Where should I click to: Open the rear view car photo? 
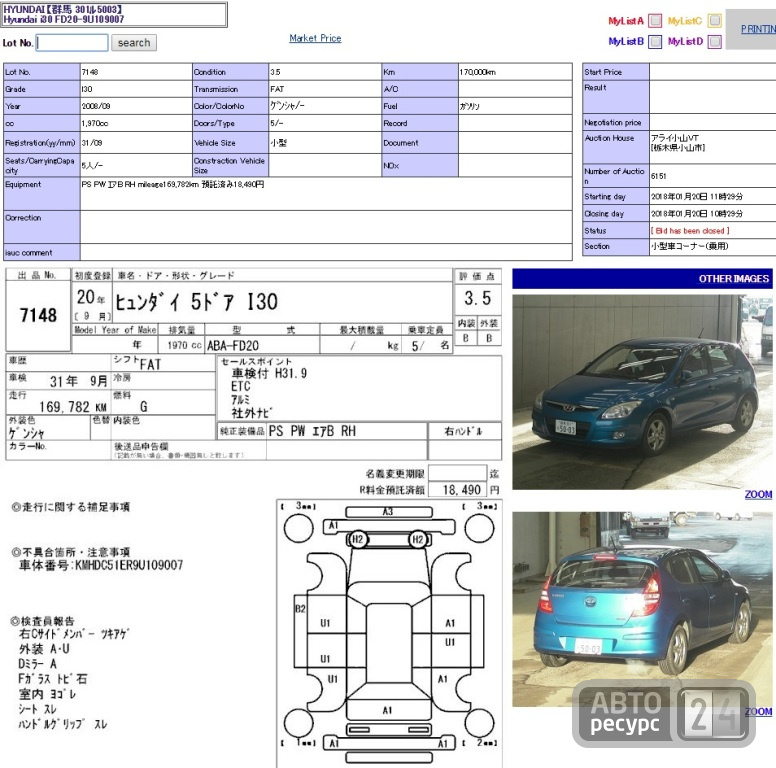click(x=642, y=609)
